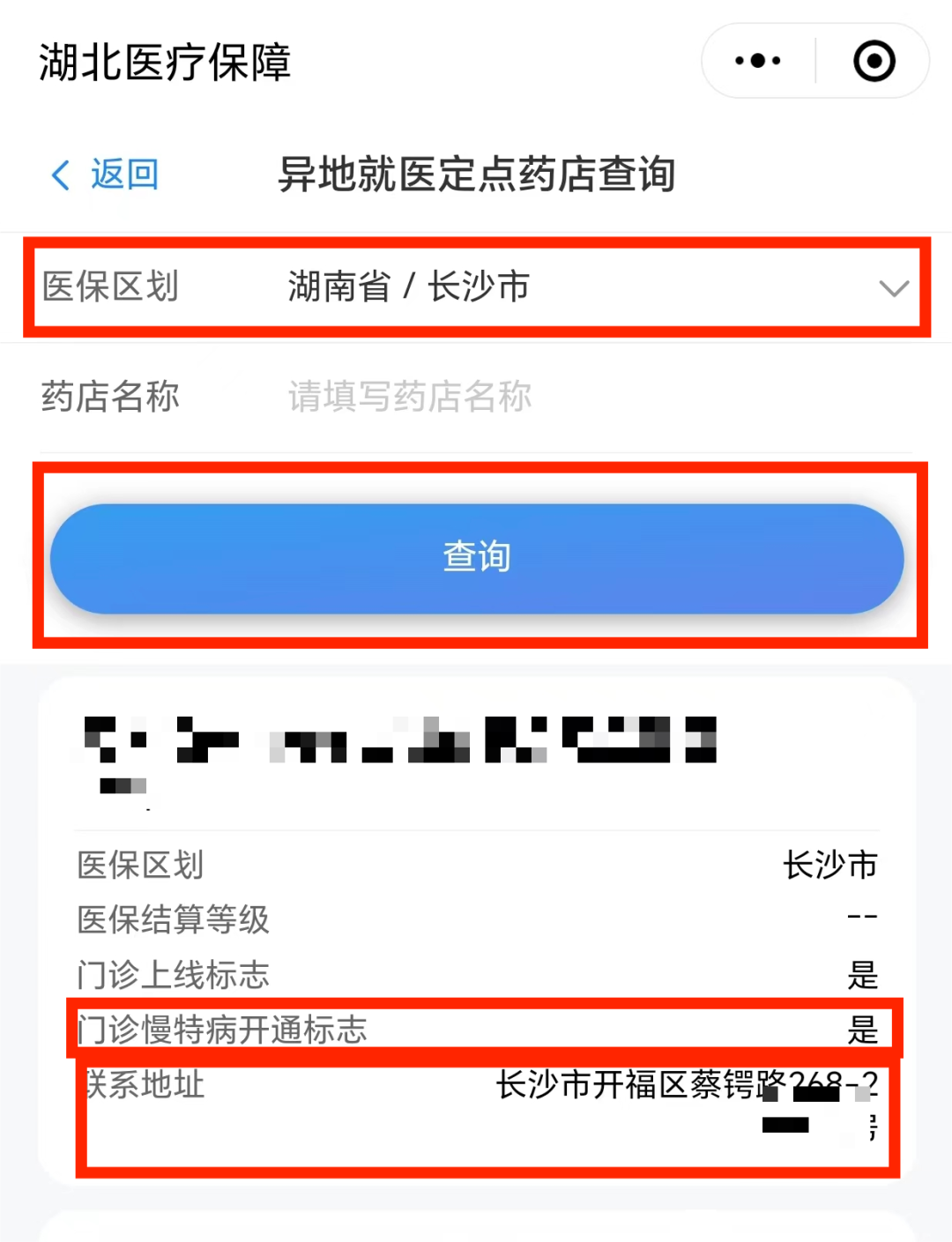952x1242 pixels.
Task: Go back via 返回 link
Action: [x=124, y=175]
